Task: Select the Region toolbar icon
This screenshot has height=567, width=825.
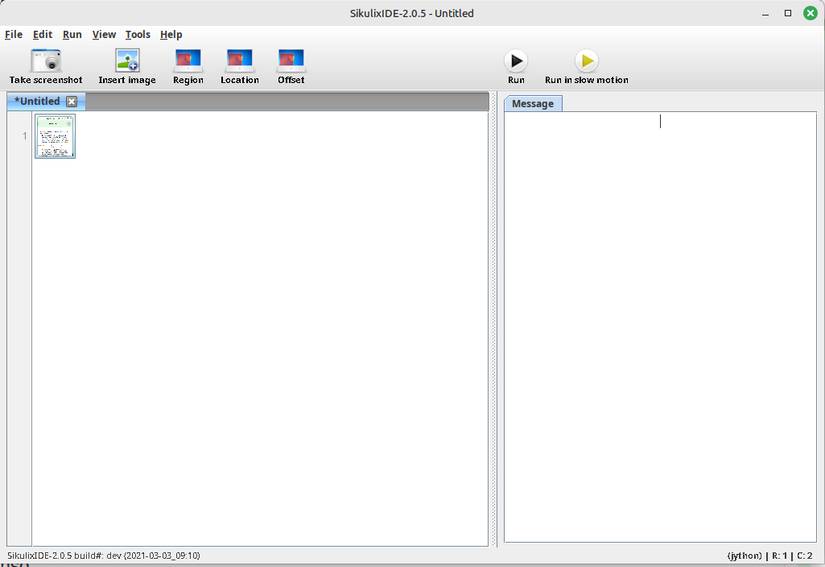Action: pyautogui.click(x=188, y=60)
